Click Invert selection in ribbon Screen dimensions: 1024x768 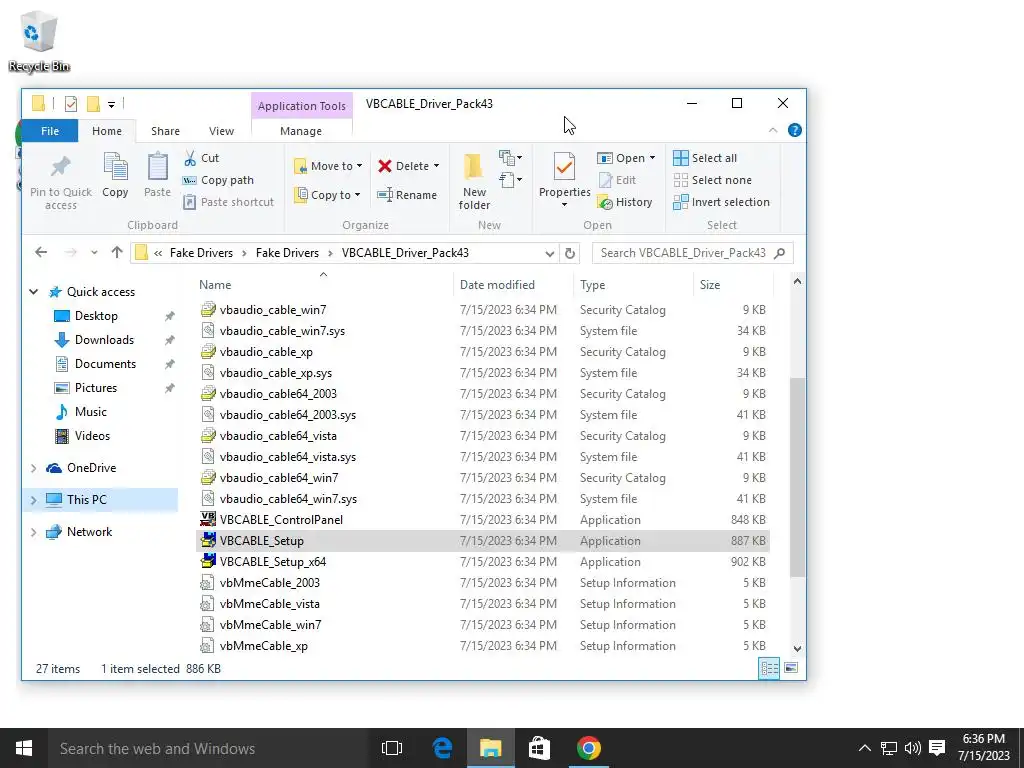[722, 202]
